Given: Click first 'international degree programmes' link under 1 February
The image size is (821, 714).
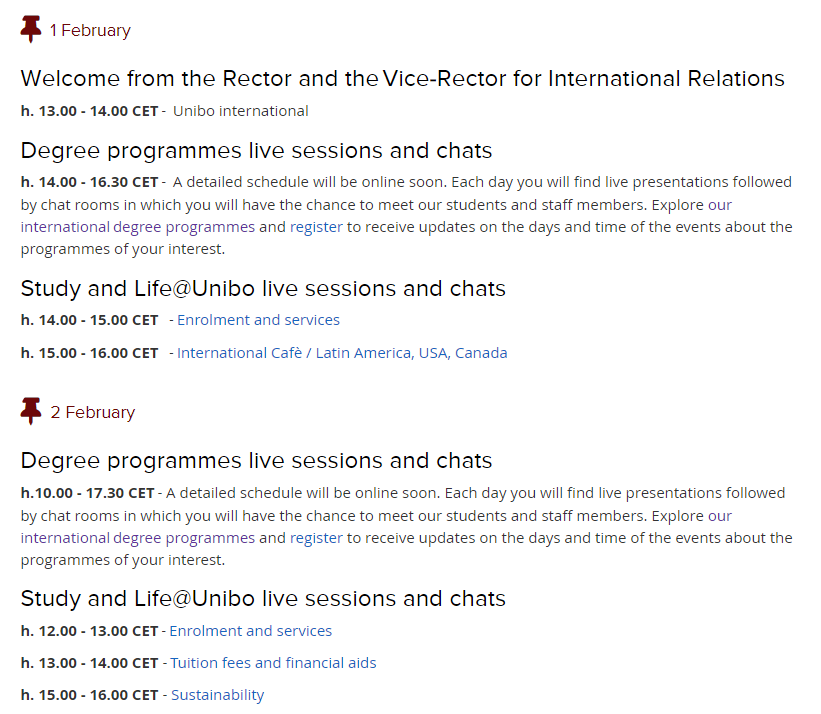Looking at the screenshot, I should 138,227.
